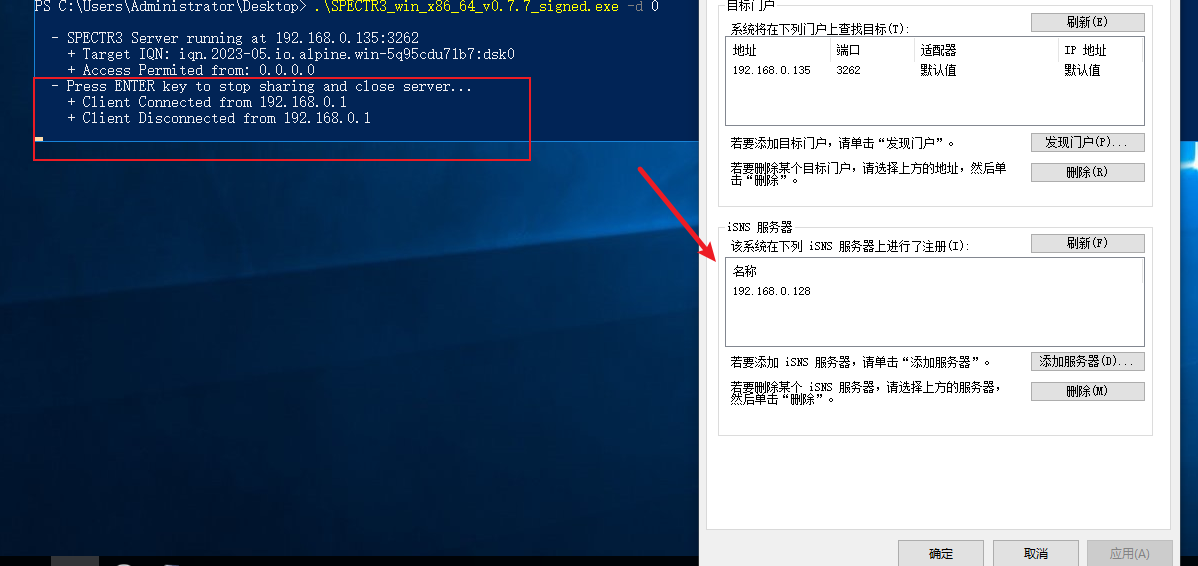Click the 'Target IQN' line in terminal
This screenshot has width=1198, height=566.
click(x=291, y=54)
